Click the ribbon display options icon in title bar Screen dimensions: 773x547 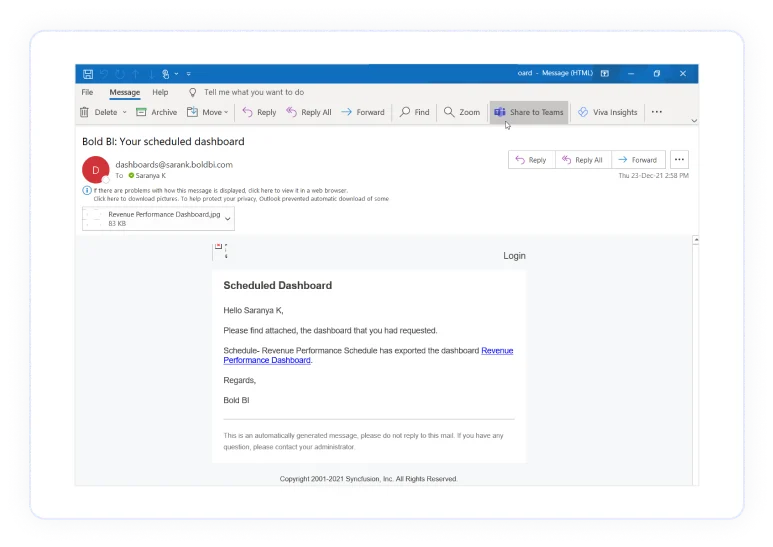click(605, 73)
